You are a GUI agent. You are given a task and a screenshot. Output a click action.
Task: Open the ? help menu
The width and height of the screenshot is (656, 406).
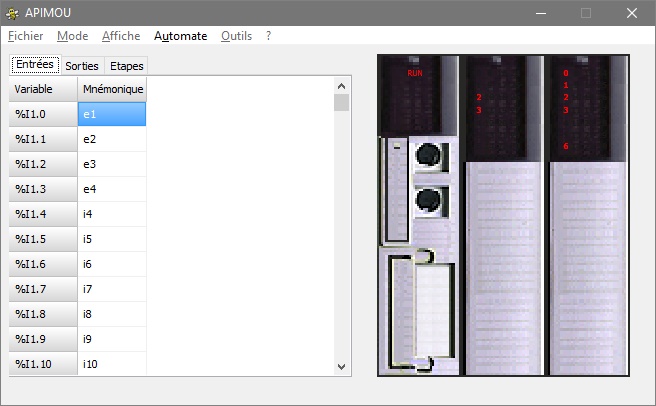click(268, 36)
